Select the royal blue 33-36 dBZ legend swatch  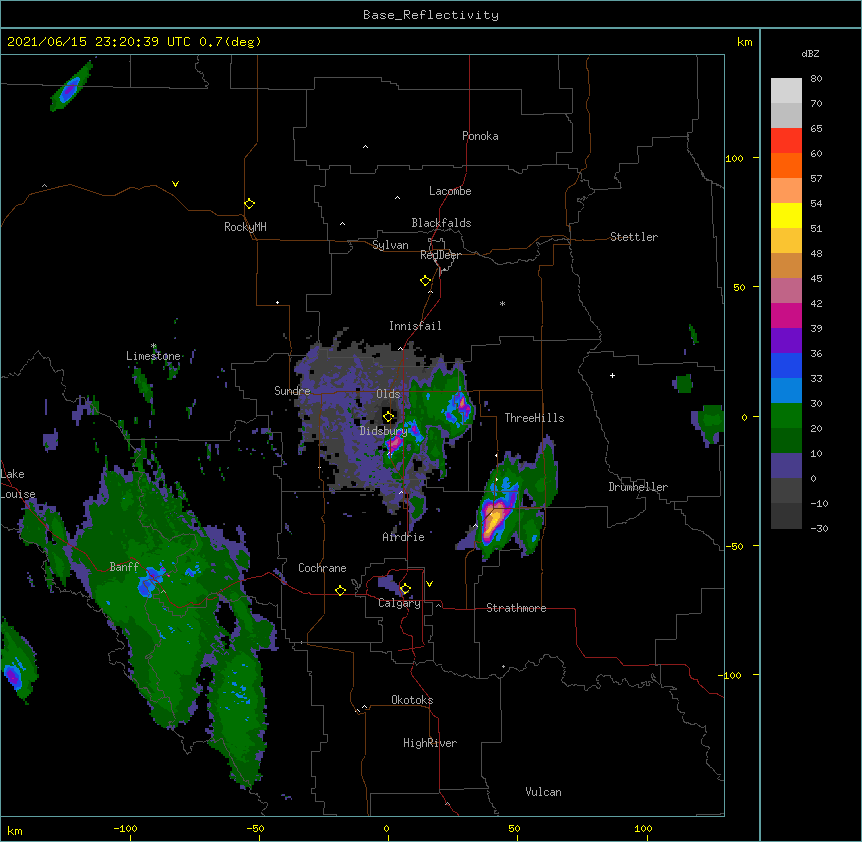(786, 365)
